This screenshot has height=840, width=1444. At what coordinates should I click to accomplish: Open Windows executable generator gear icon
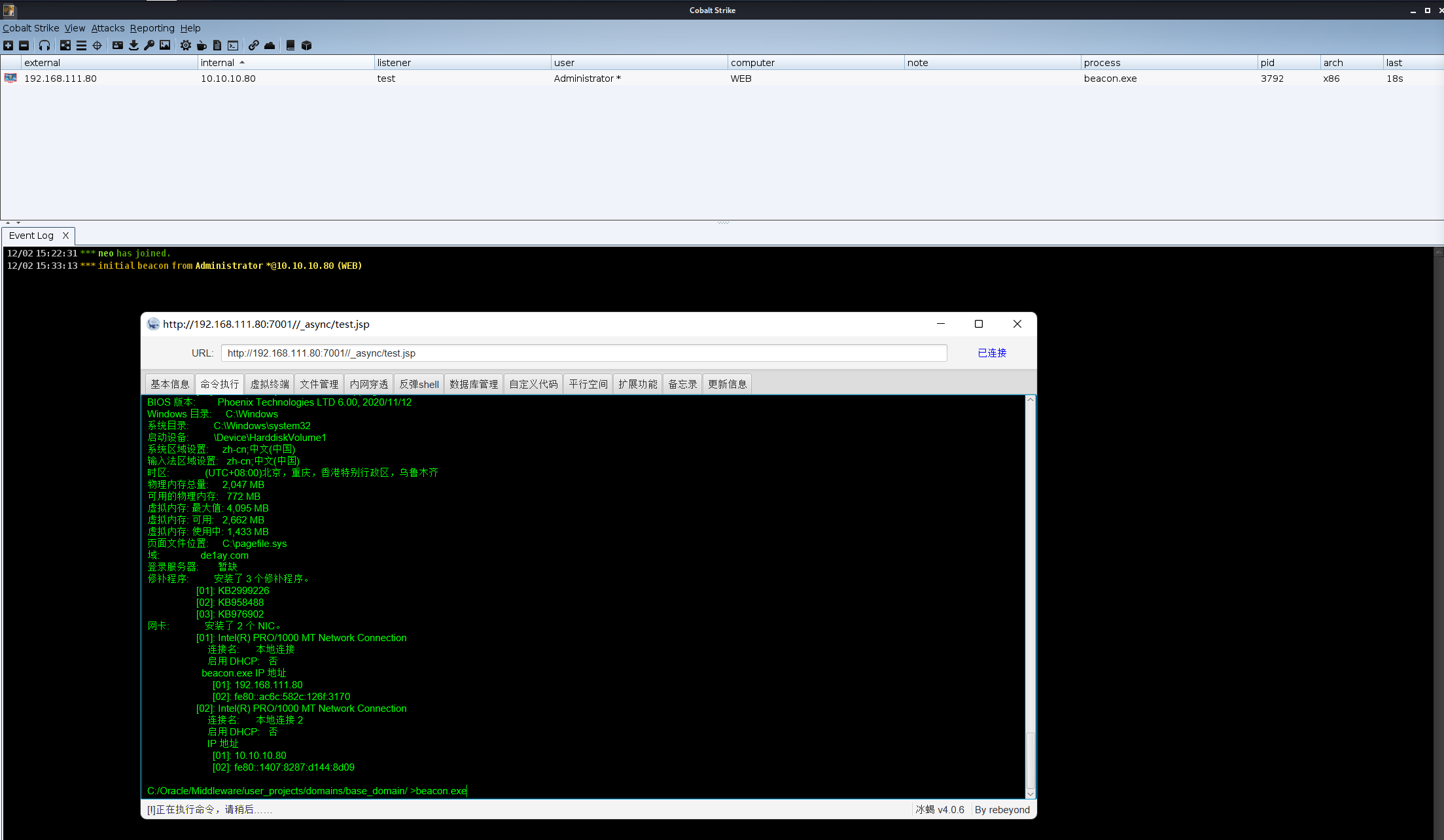[x=186, y=45]
